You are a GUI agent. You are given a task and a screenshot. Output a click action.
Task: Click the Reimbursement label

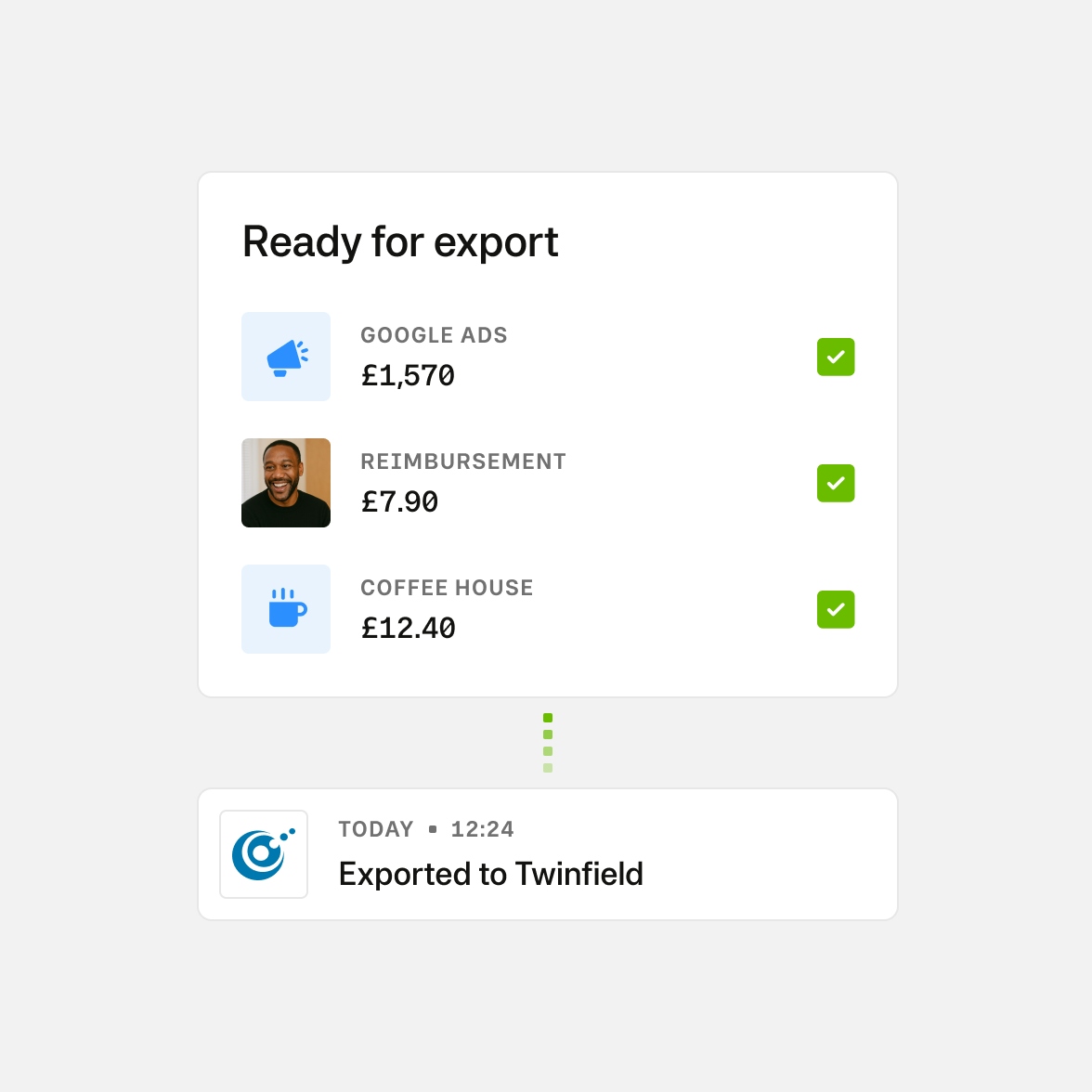pyautogui.click(x=463, y=461)
